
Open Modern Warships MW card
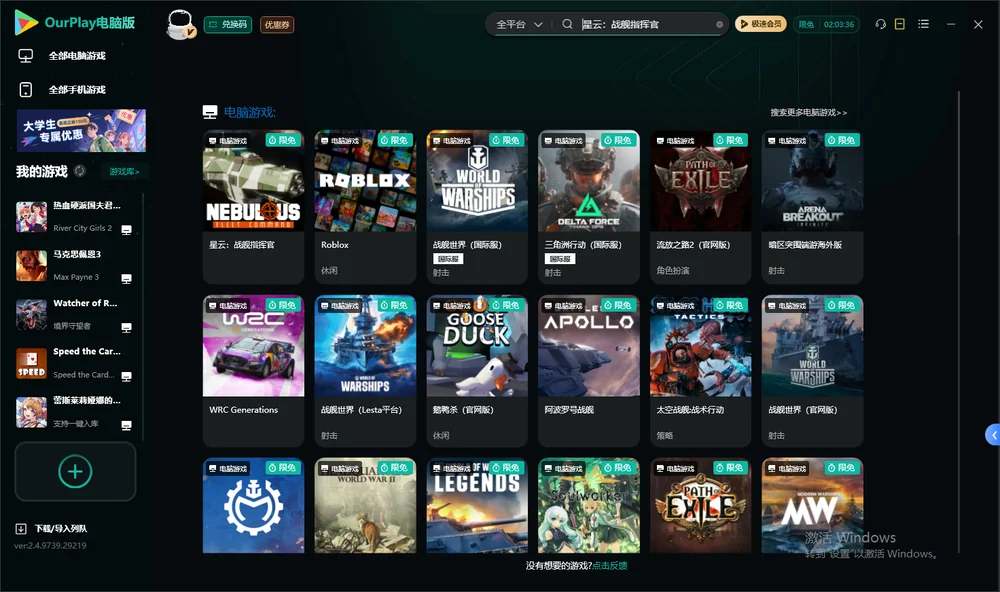click(812, 506)
